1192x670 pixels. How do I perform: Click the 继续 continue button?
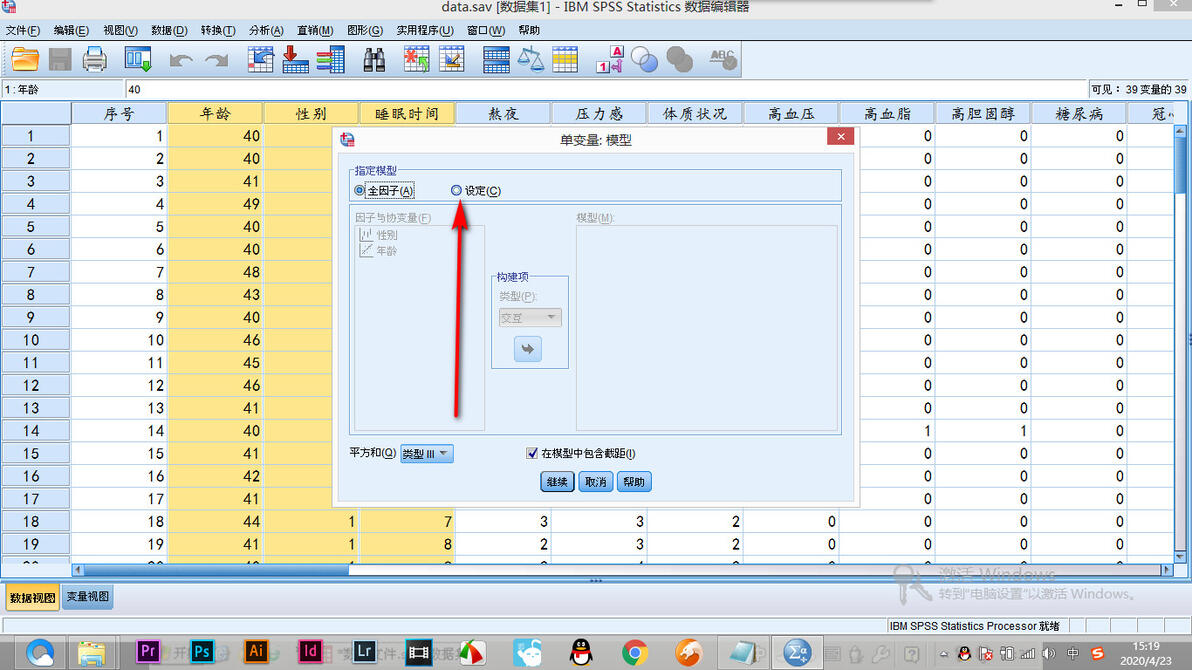(x=557, y=481)
